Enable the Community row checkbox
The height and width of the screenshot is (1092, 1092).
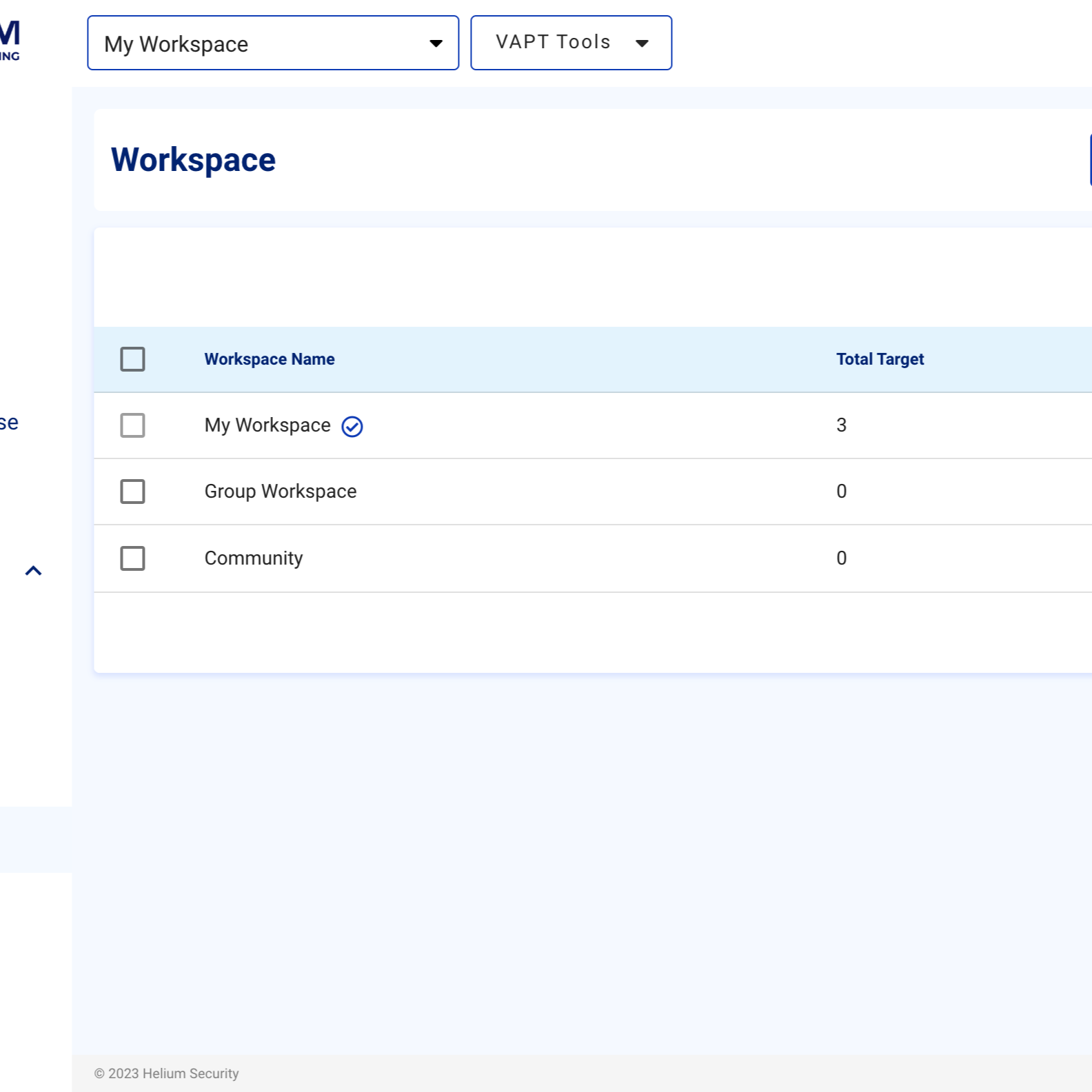[x=132, y=558]
